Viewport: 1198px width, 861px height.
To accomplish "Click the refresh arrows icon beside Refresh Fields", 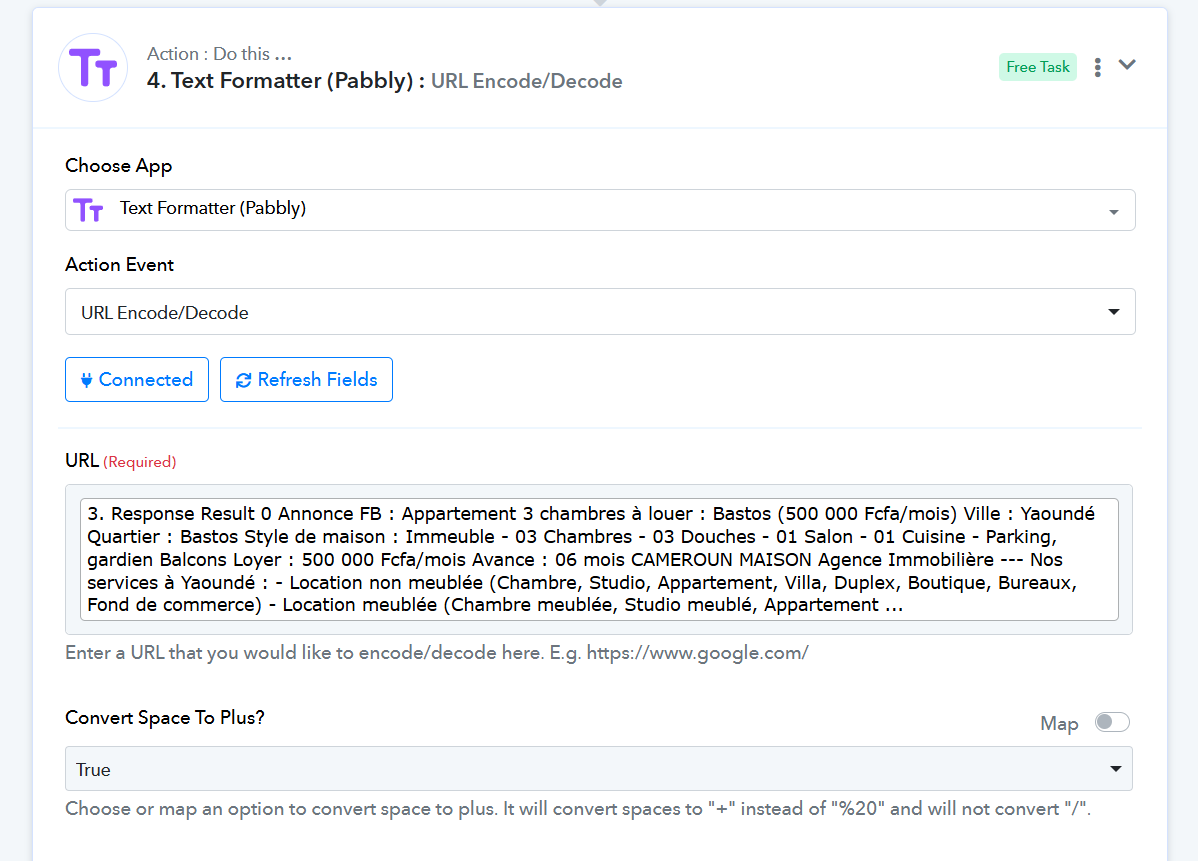I will click(243, 380).
